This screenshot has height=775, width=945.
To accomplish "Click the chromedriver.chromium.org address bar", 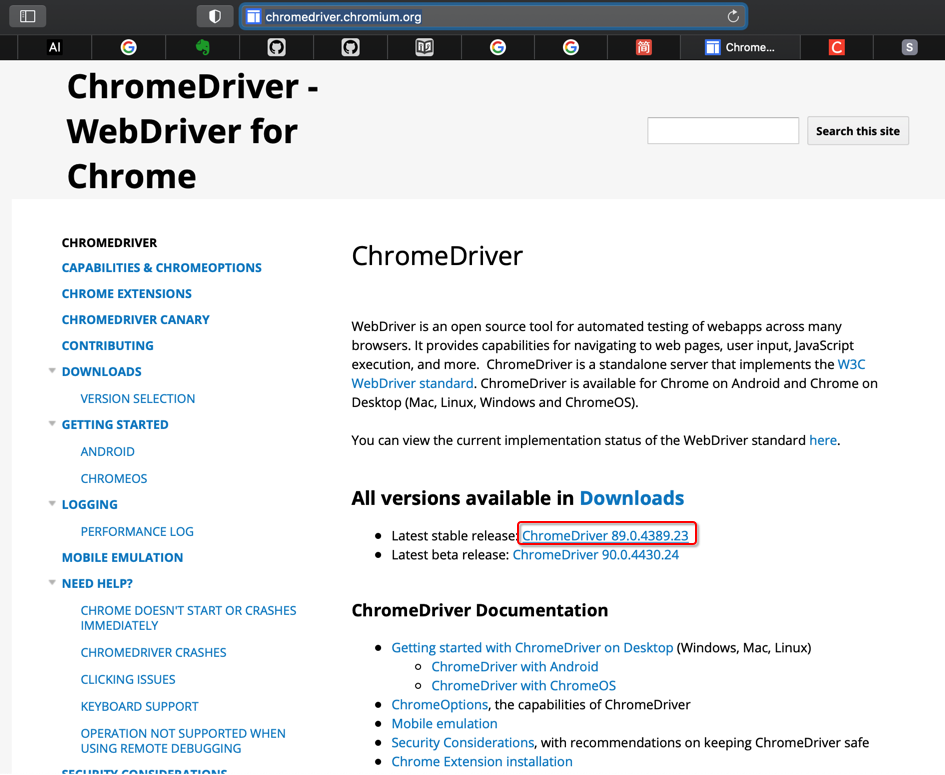I will tap(493, 16).
